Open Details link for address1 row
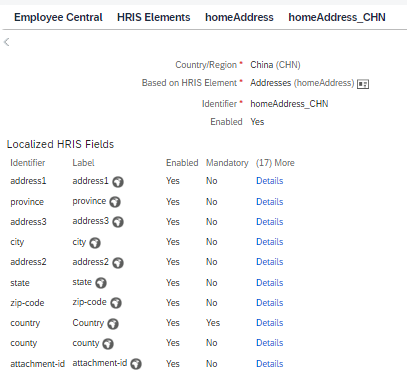The image size is (407, 385). point(270,181)
